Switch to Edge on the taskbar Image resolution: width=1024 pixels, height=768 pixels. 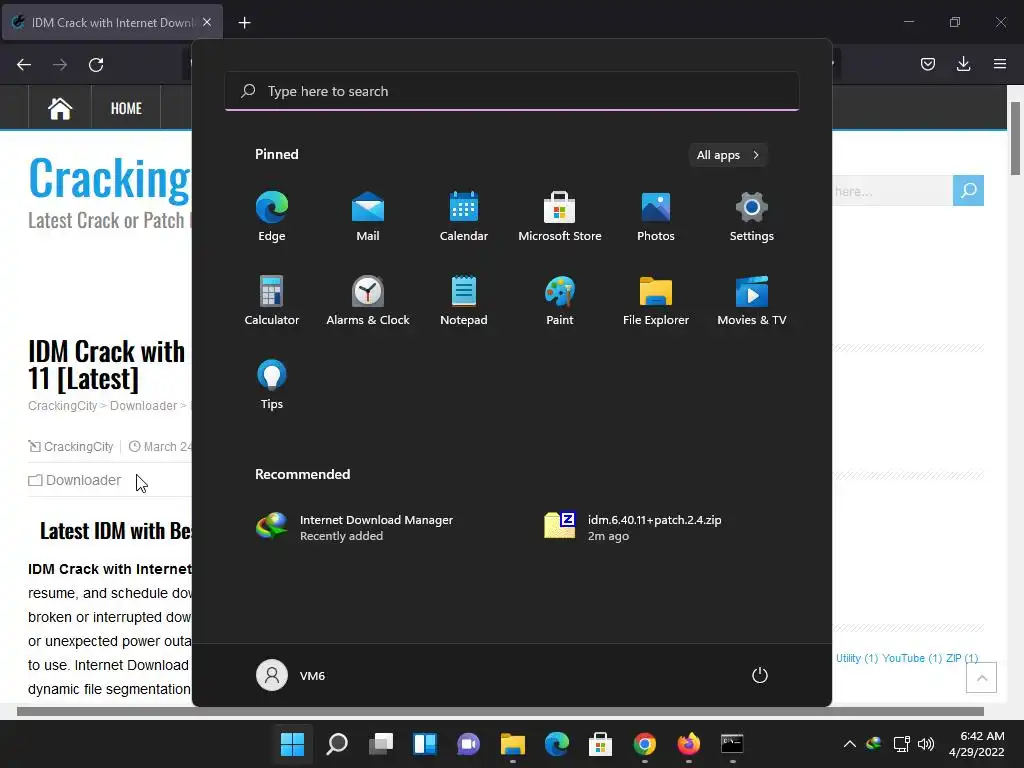pos(556,744)
